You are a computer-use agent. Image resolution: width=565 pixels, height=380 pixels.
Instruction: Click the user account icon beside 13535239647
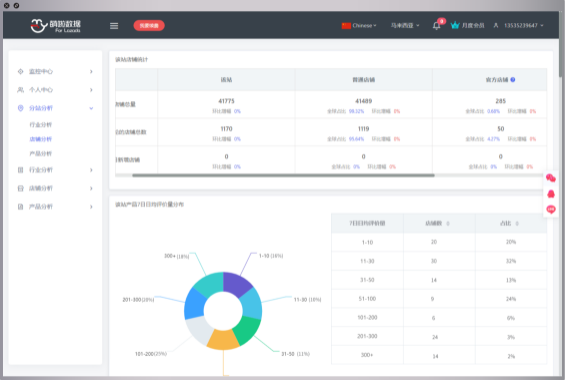pos(496,25)
